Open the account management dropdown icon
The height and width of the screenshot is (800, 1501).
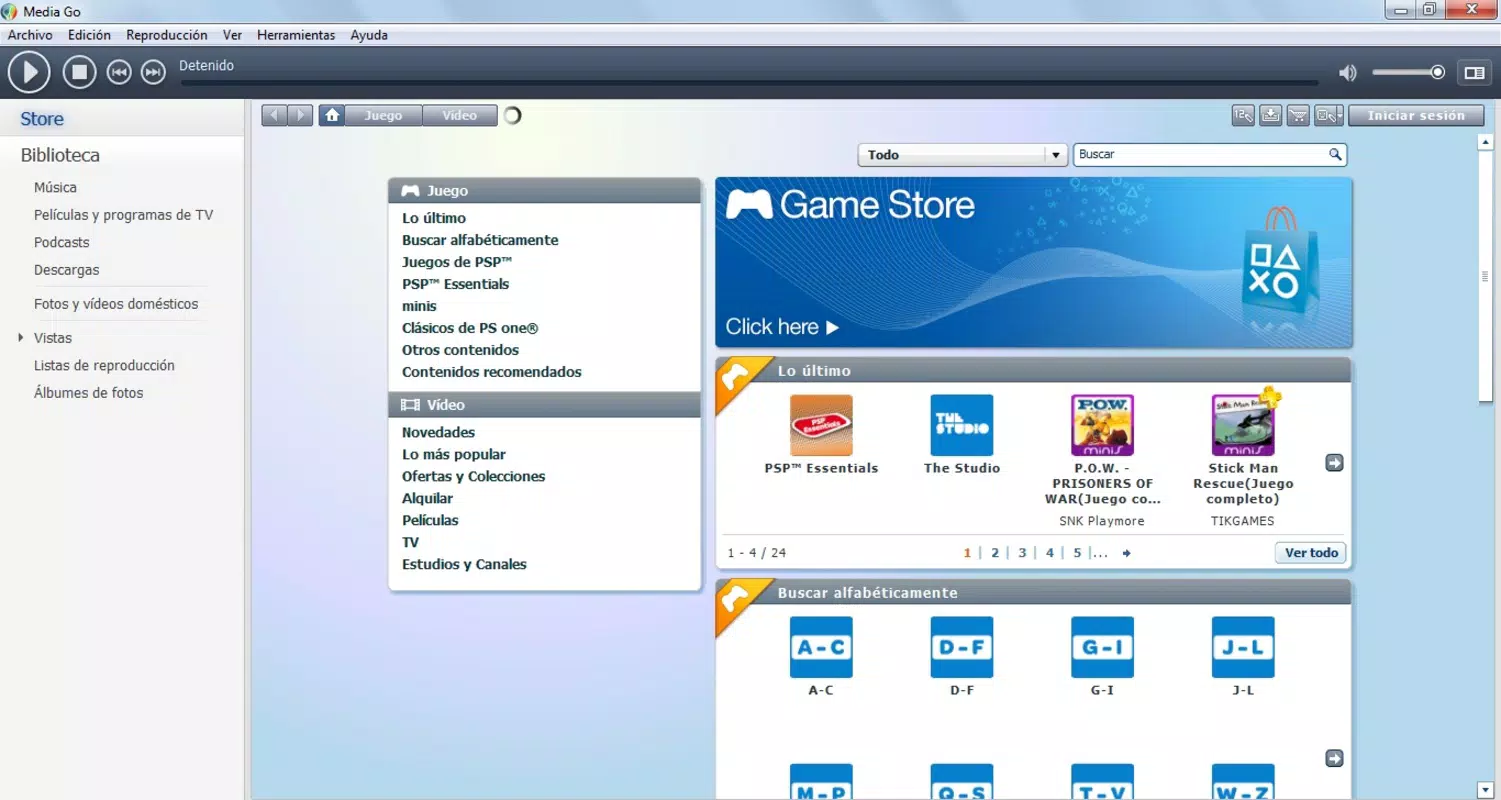1329,115
